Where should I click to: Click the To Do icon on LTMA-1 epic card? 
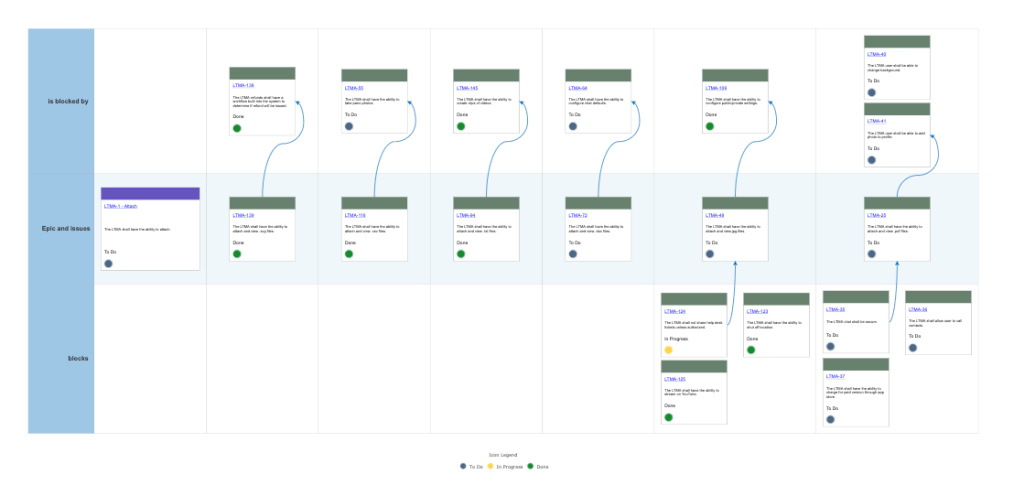click(109, 264)
